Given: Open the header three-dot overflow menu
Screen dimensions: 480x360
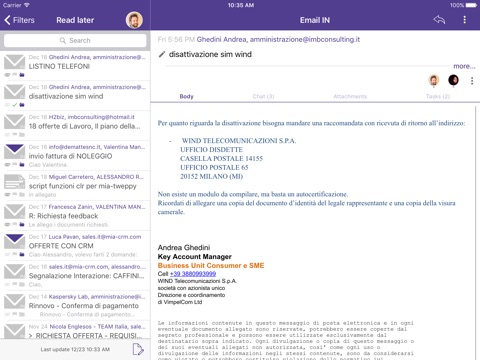Looking at the screenshot, I should point(465,20).
